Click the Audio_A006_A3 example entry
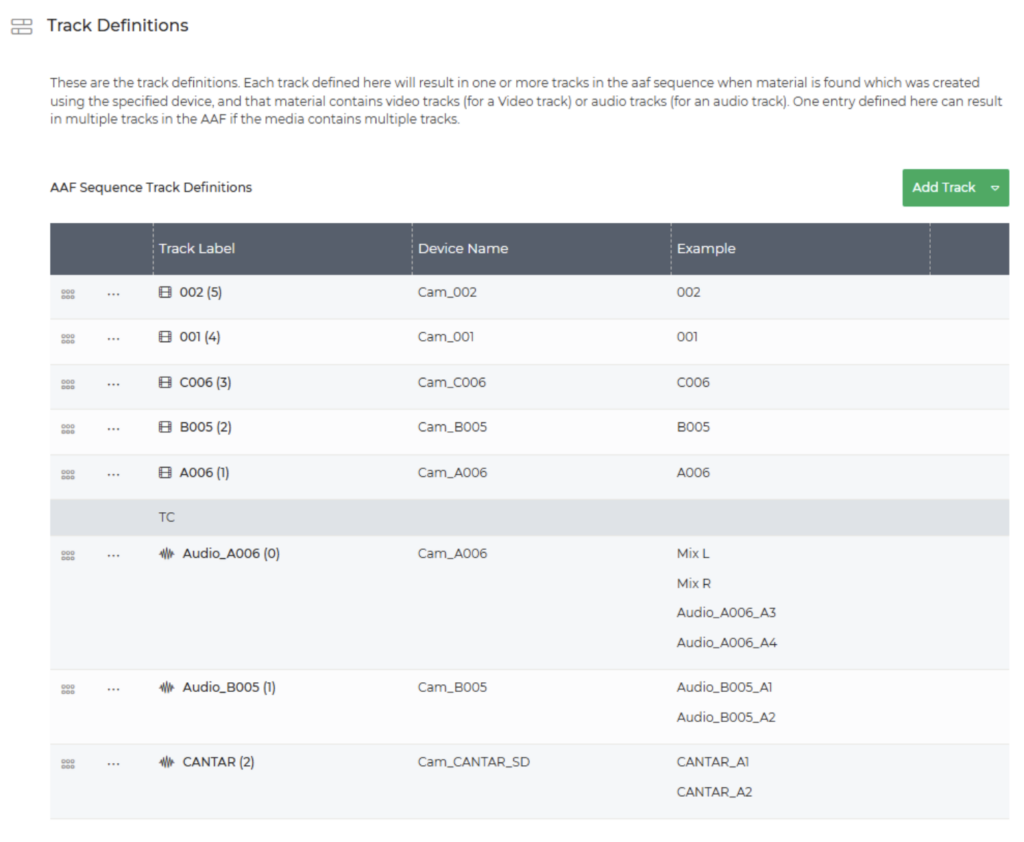 point(726,612)
